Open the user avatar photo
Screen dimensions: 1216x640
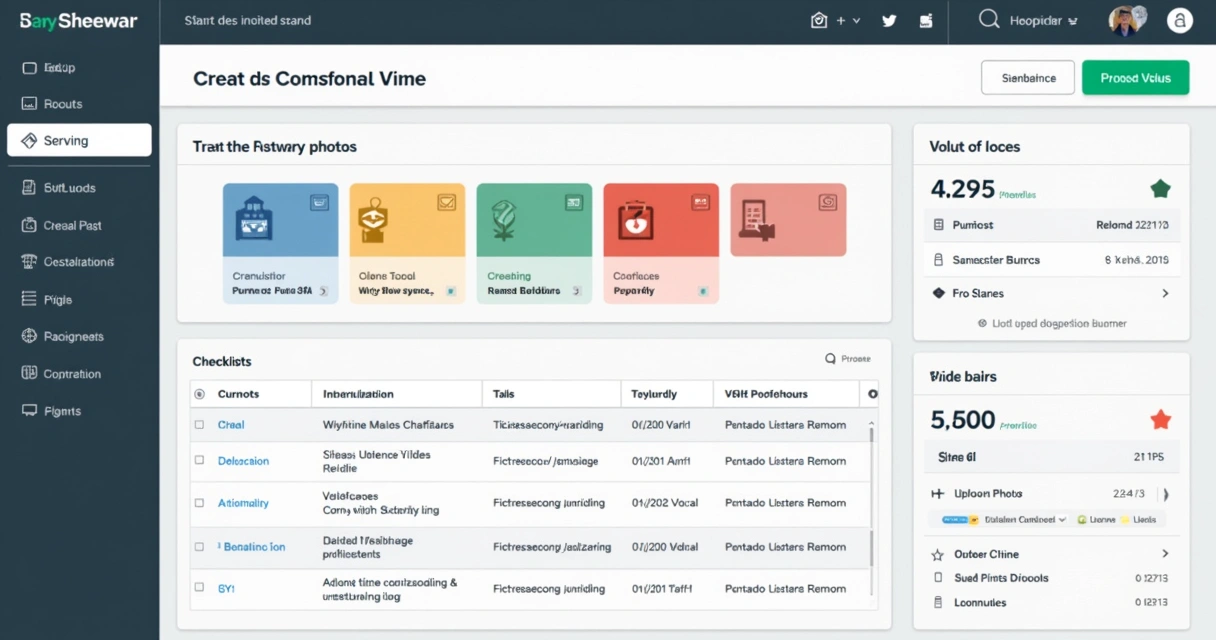click(1125, 21)
